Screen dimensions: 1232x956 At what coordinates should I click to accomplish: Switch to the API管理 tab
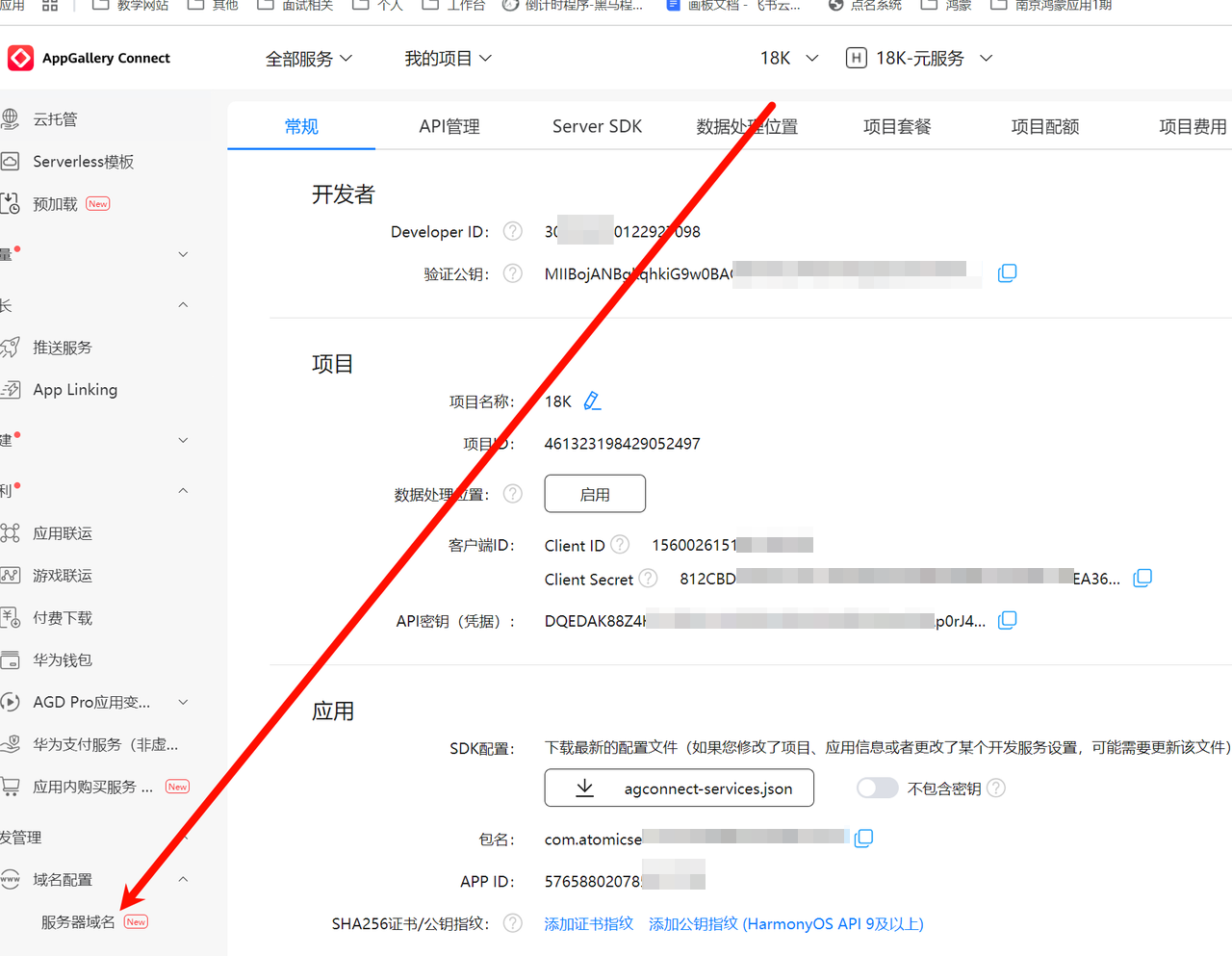click(449, 127)
